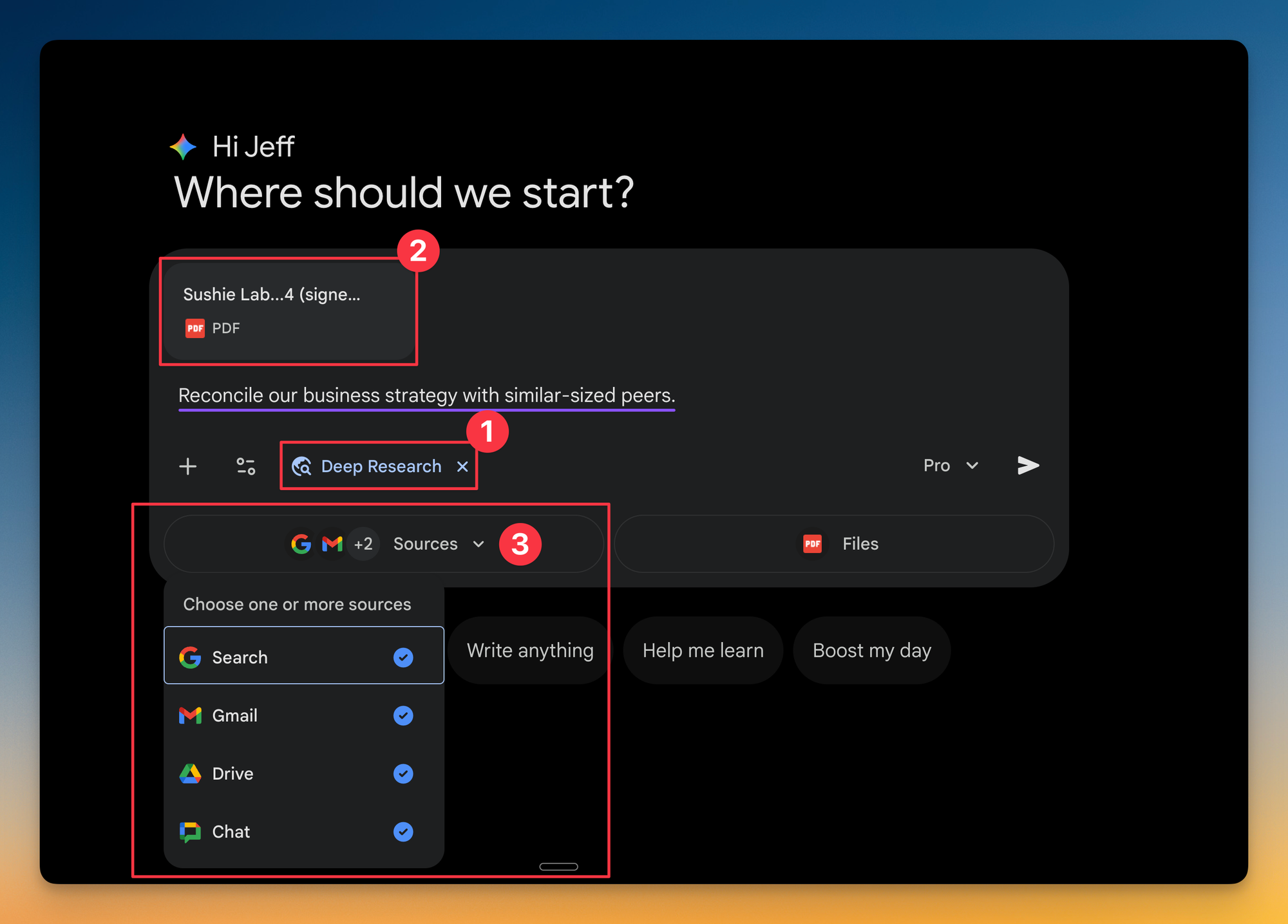The width and height of the screenshot is (1288, 924).
Task: Toggle the Gmail source checkmark
Action: click(x=403, y=715)
